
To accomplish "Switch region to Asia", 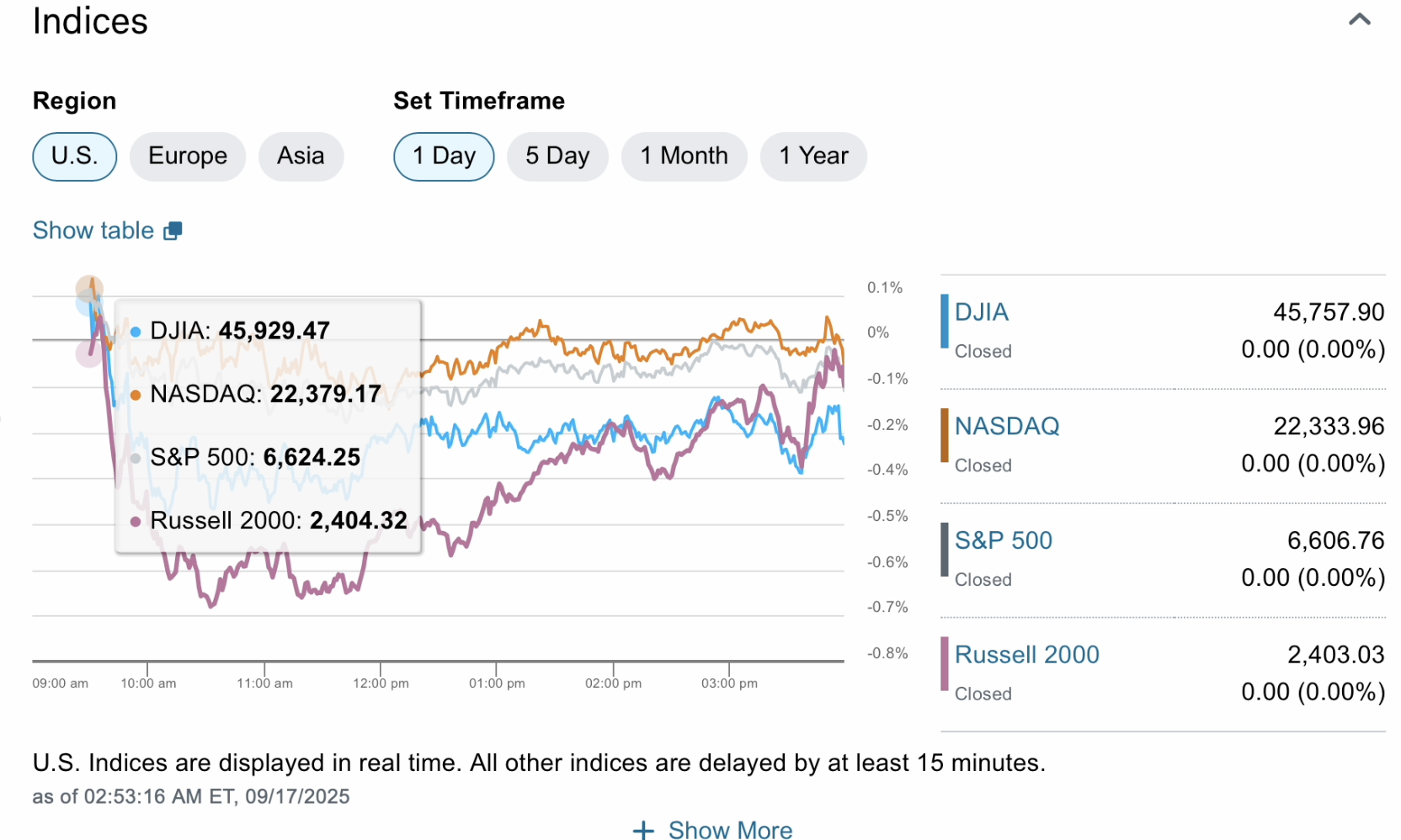I will point(301,157).
